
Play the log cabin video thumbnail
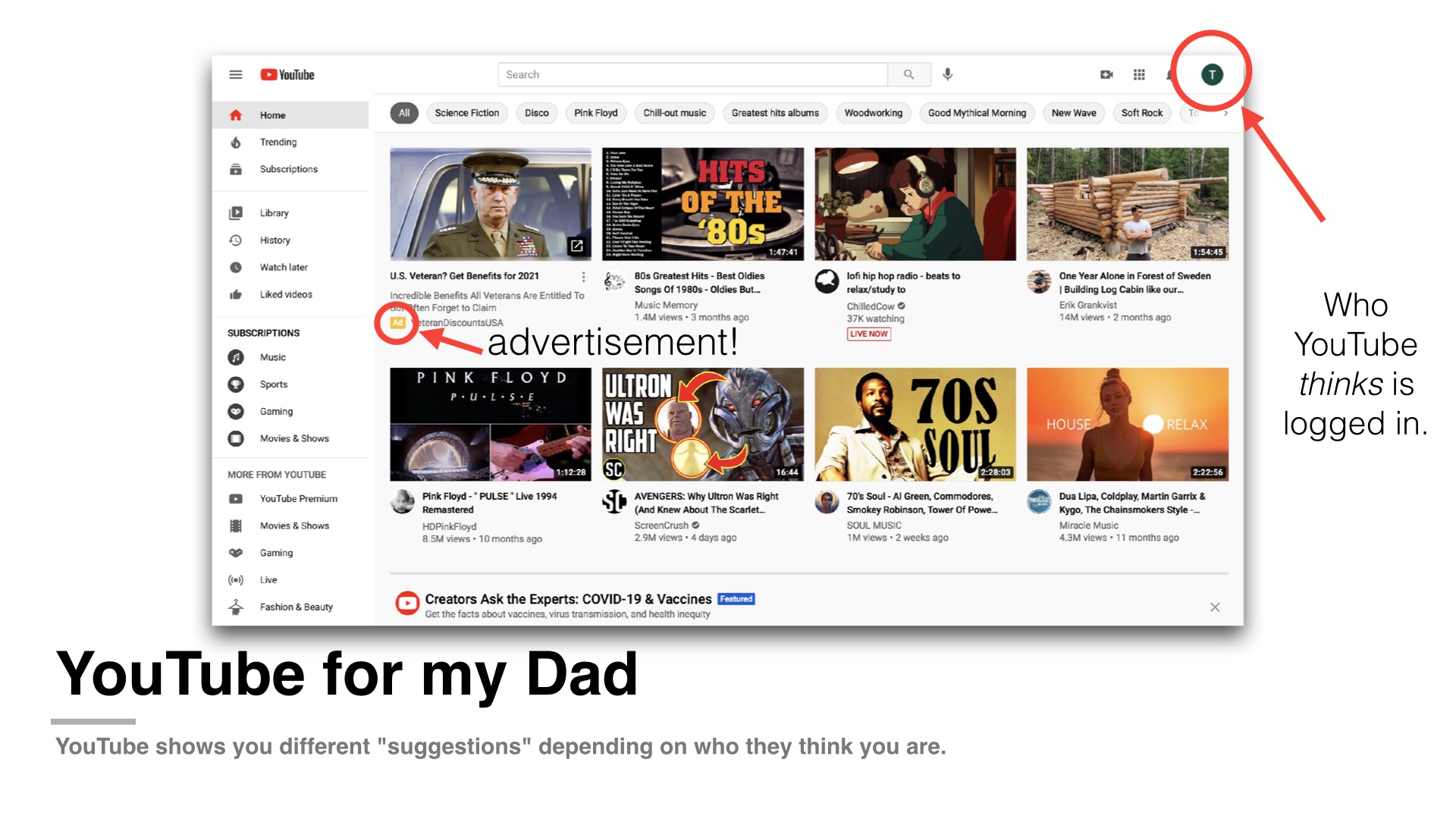tap(1128, 204)
